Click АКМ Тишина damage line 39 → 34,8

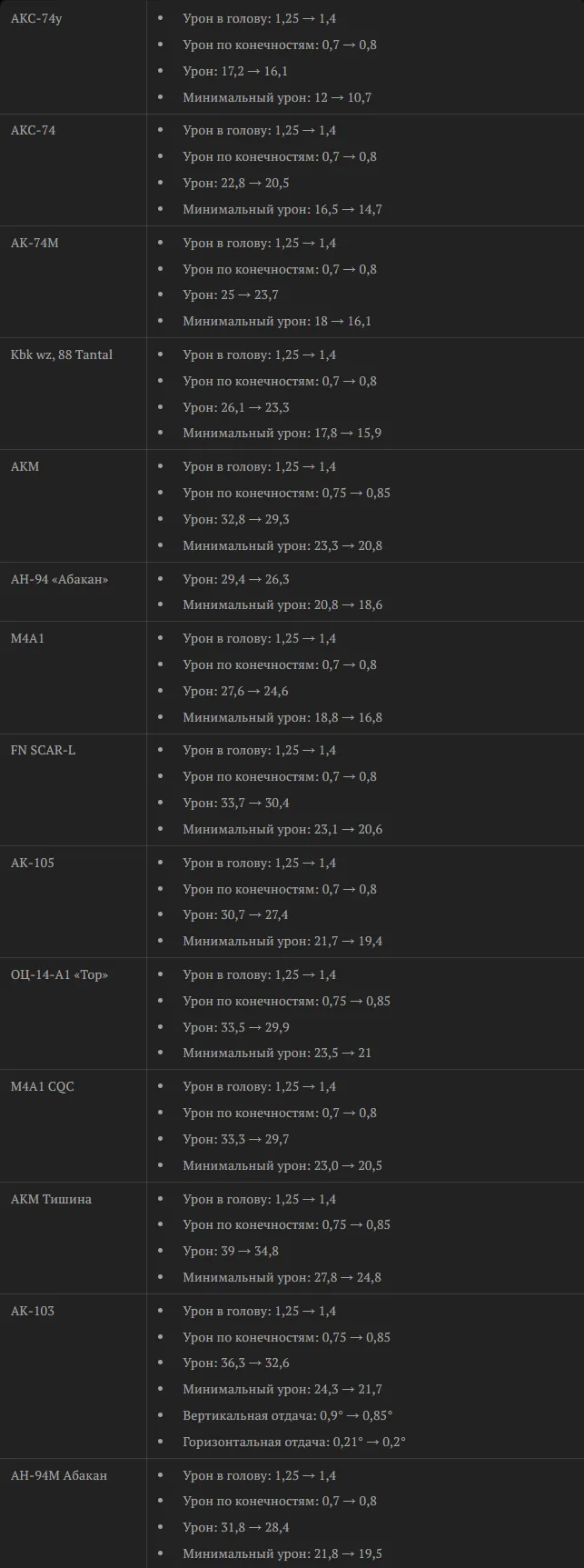(231, 1251)
